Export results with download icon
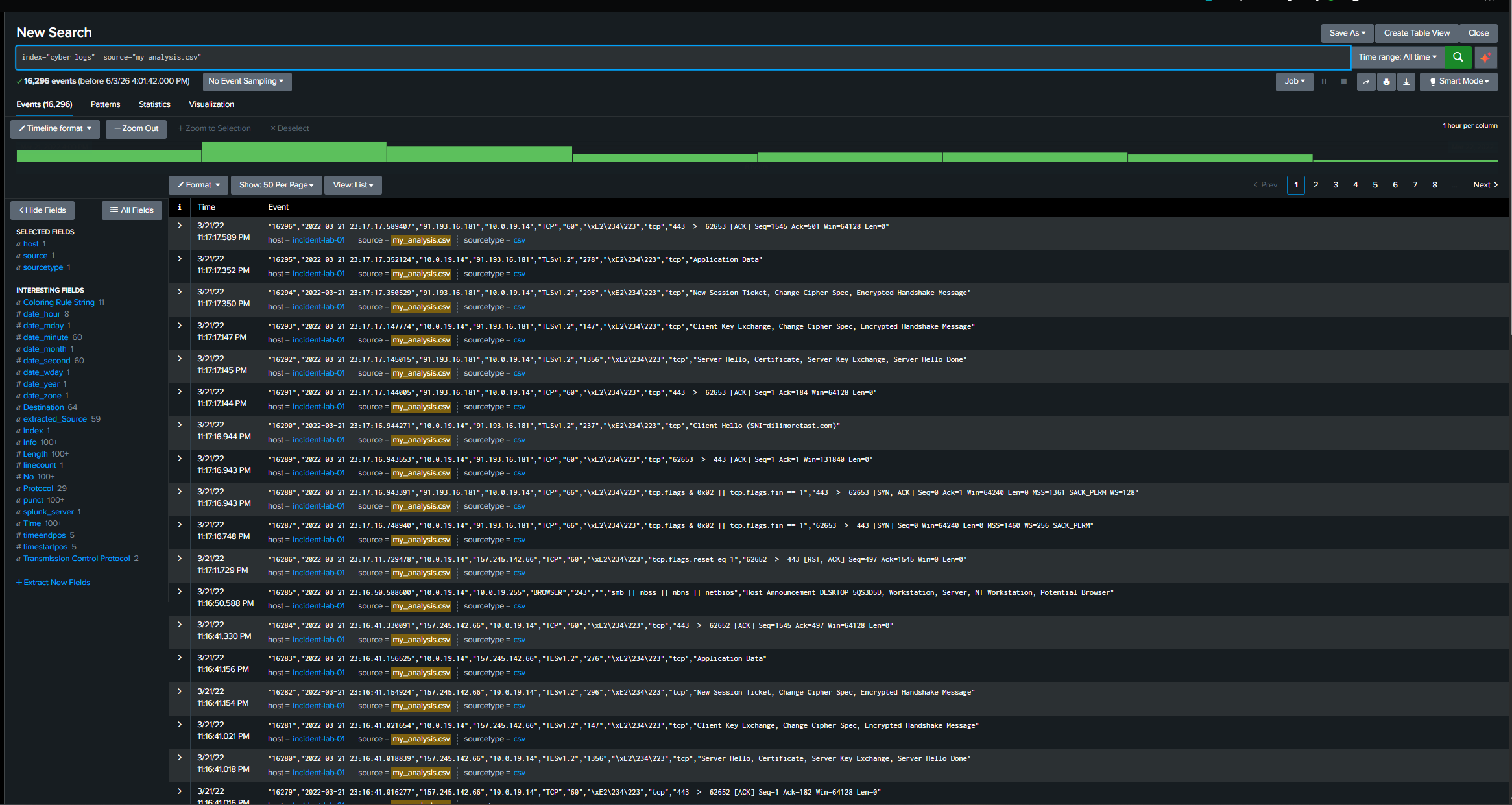Screen dimensions: 1512x805 pos(1406,82)
